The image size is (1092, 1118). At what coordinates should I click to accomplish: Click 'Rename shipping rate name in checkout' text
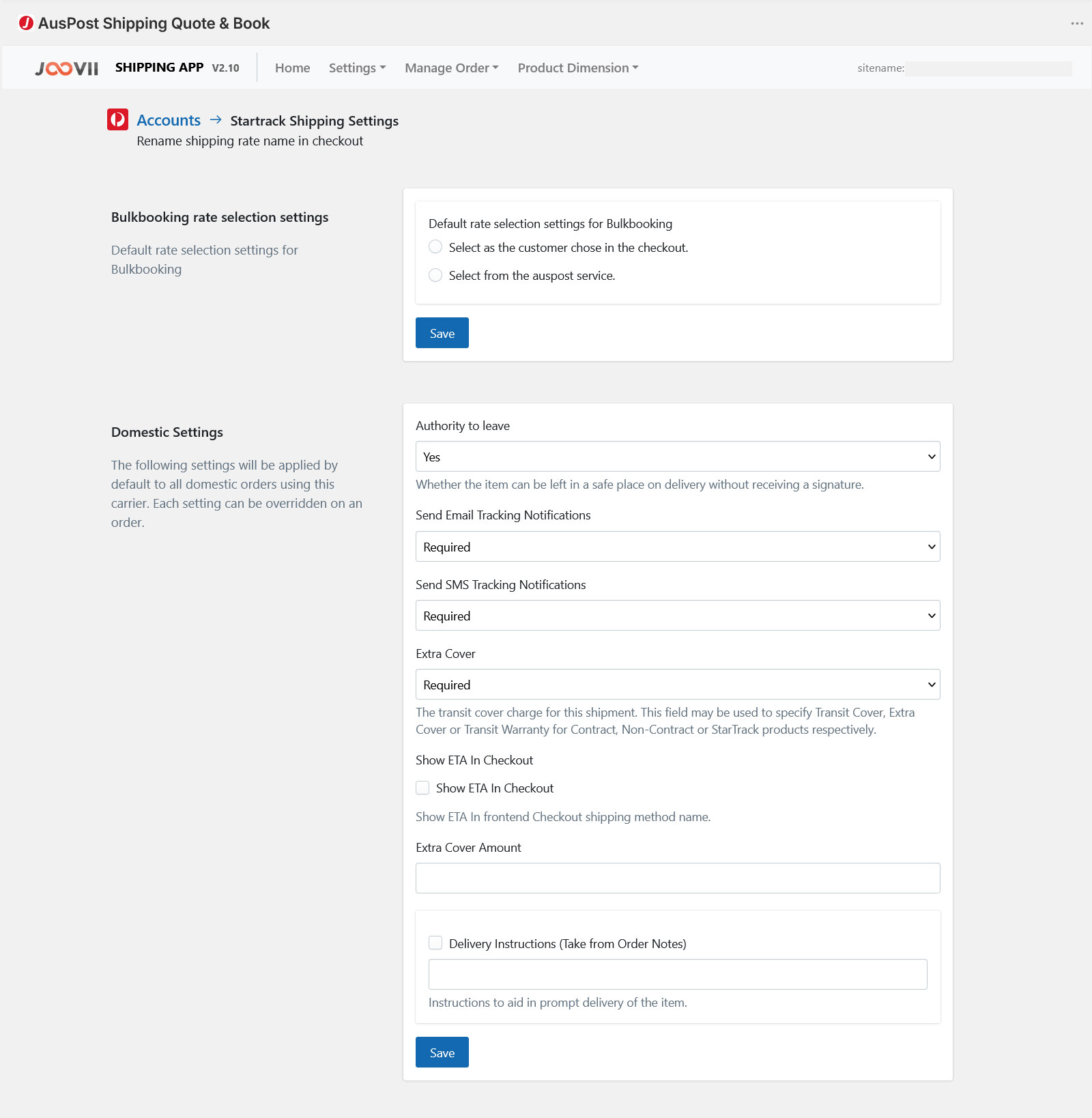(250, 141)
